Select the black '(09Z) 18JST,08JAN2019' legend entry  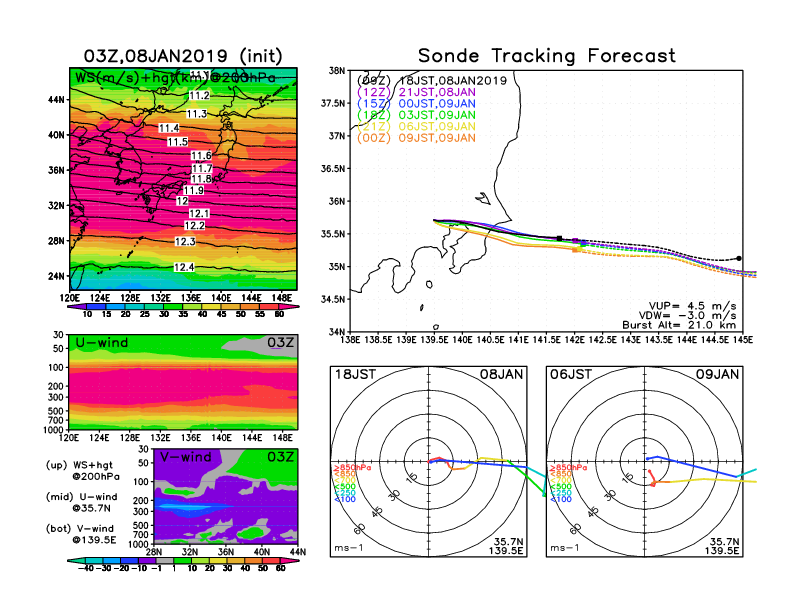[x=432, y=81]
